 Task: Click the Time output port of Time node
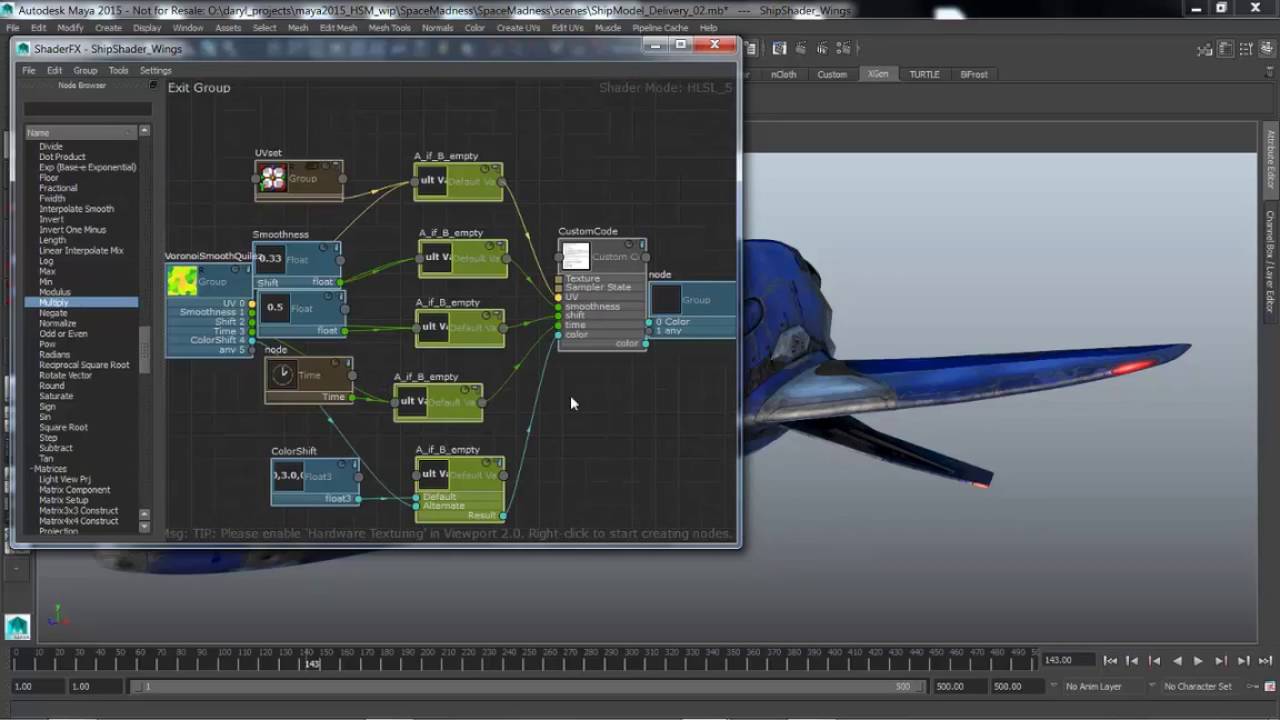tap(351, 397)
